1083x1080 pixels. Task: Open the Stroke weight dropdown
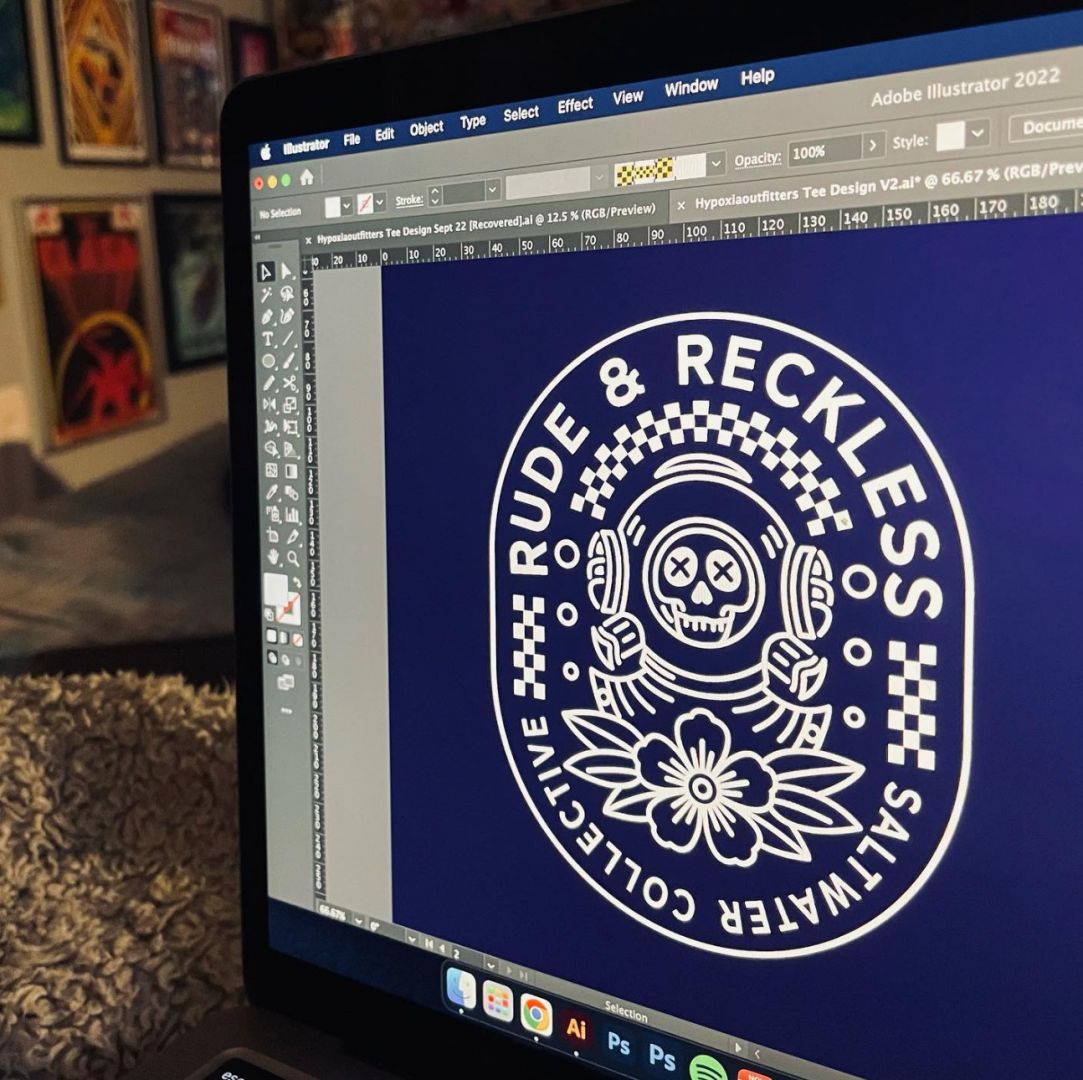pyautogui.click(x=492, y=190)
